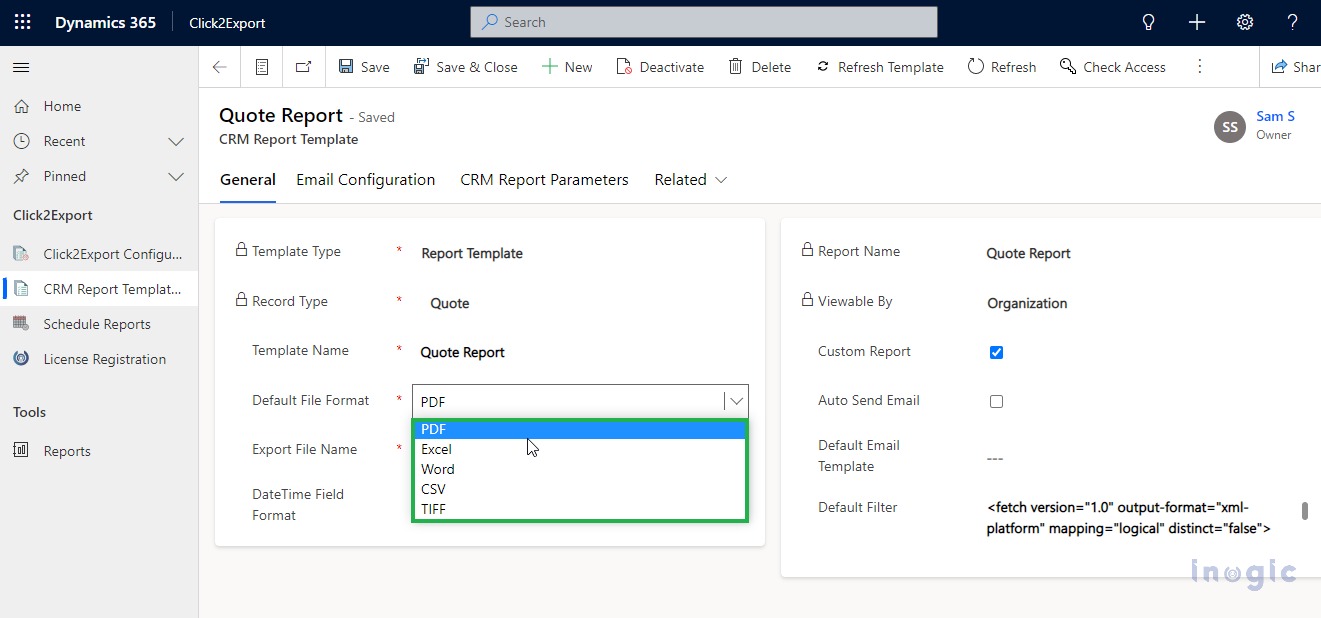Image resolution: width=1321 pixels, height=618 pixels.
Task: Collapse the Default File Format dropdown arrow
Action: click(736, 401)
